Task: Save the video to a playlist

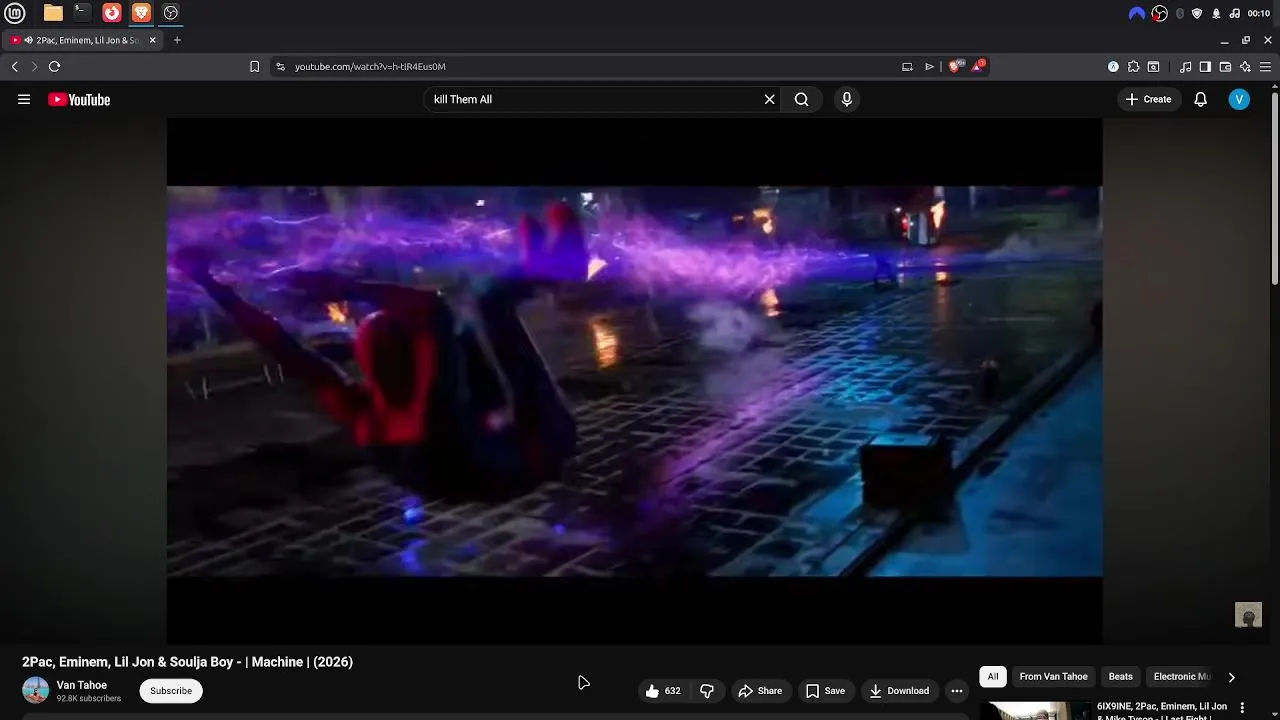Action: tap(826, 691)
